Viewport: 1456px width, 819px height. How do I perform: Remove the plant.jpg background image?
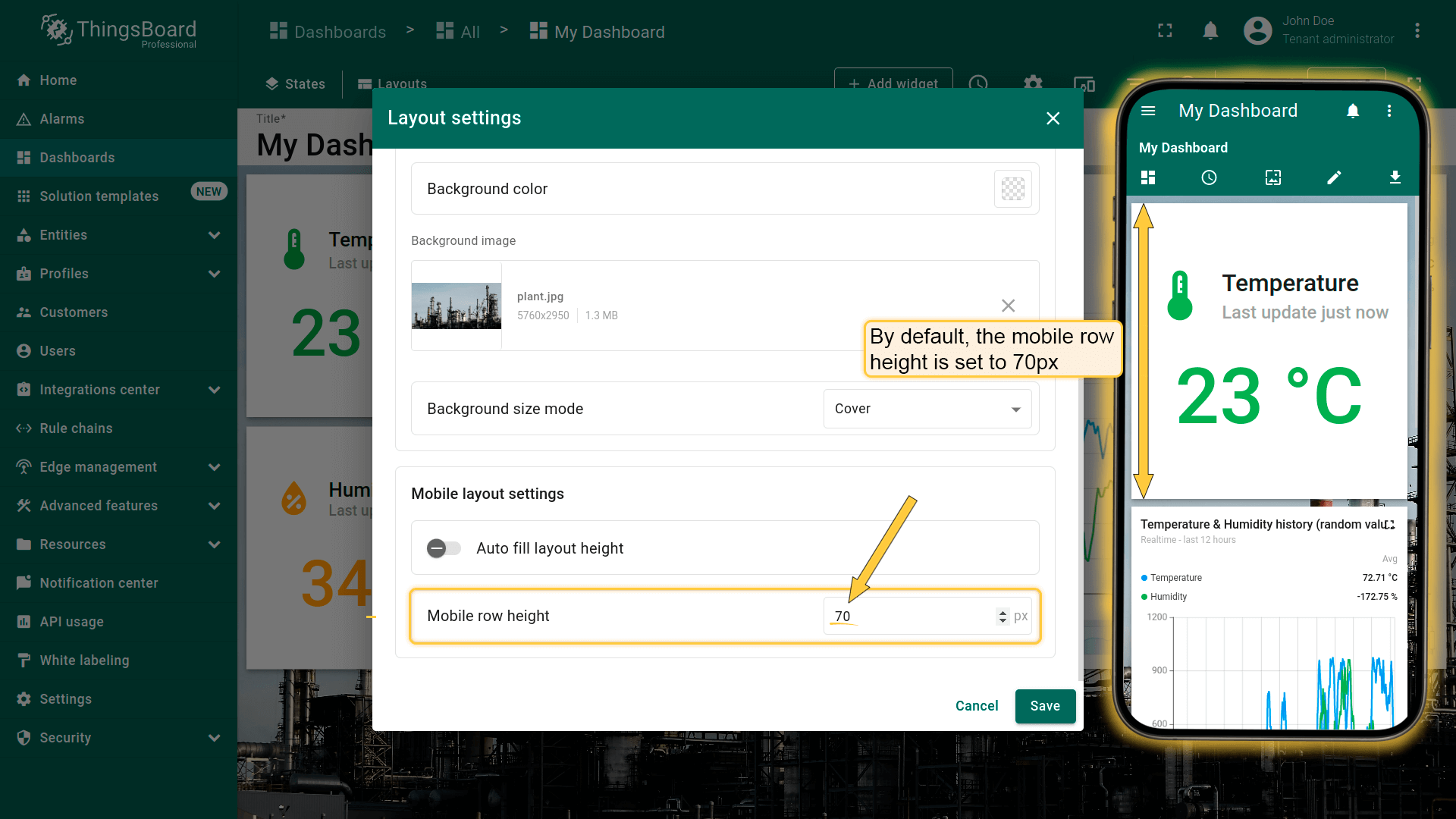pos(1008,306)
